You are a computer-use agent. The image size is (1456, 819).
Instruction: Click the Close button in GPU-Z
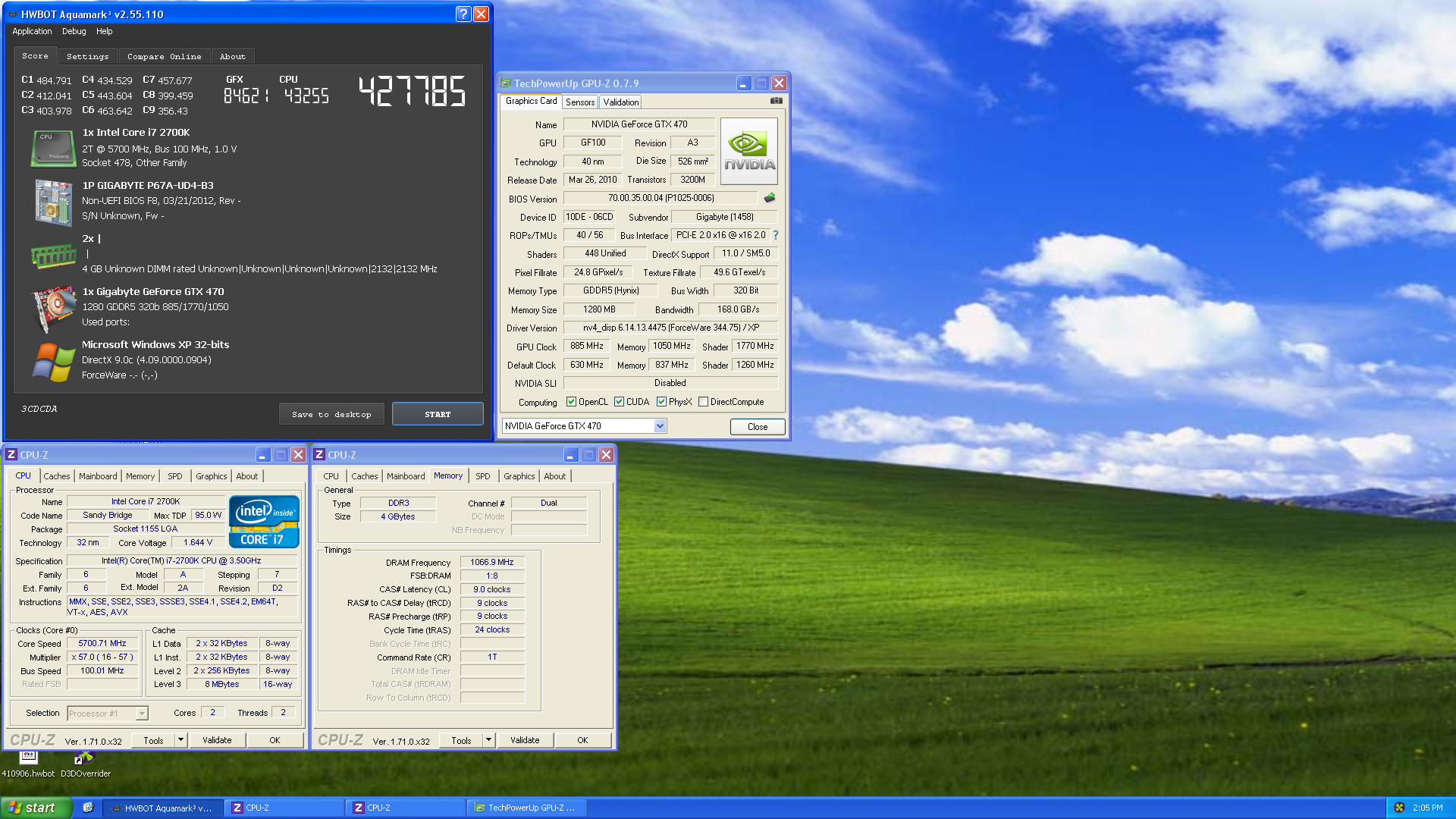[758, 427]
